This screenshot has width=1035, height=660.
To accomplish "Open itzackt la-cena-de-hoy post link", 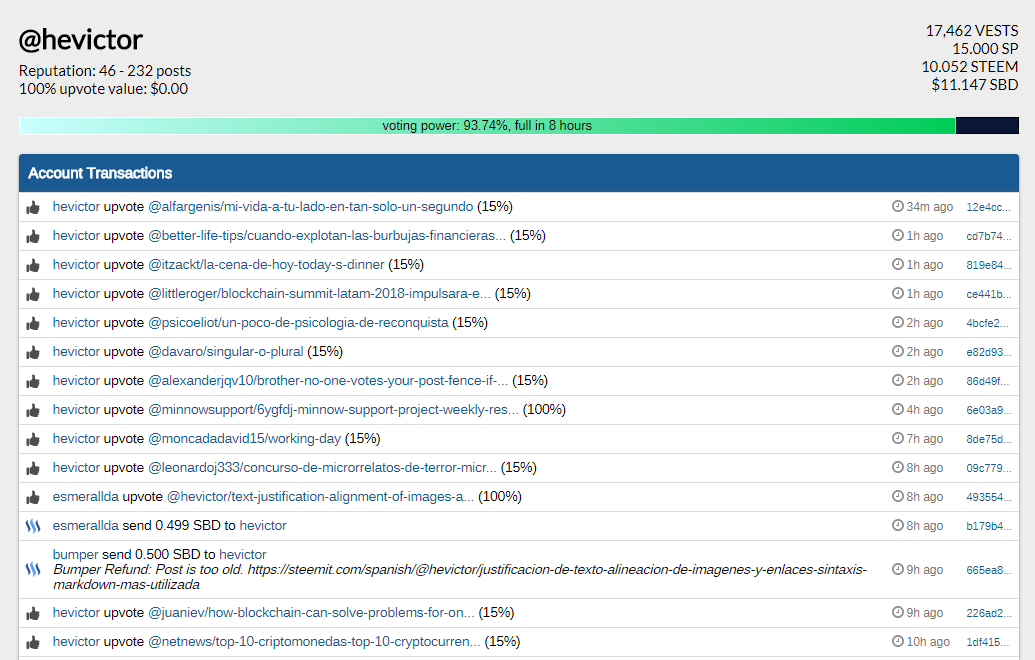I will pos(266,265).
